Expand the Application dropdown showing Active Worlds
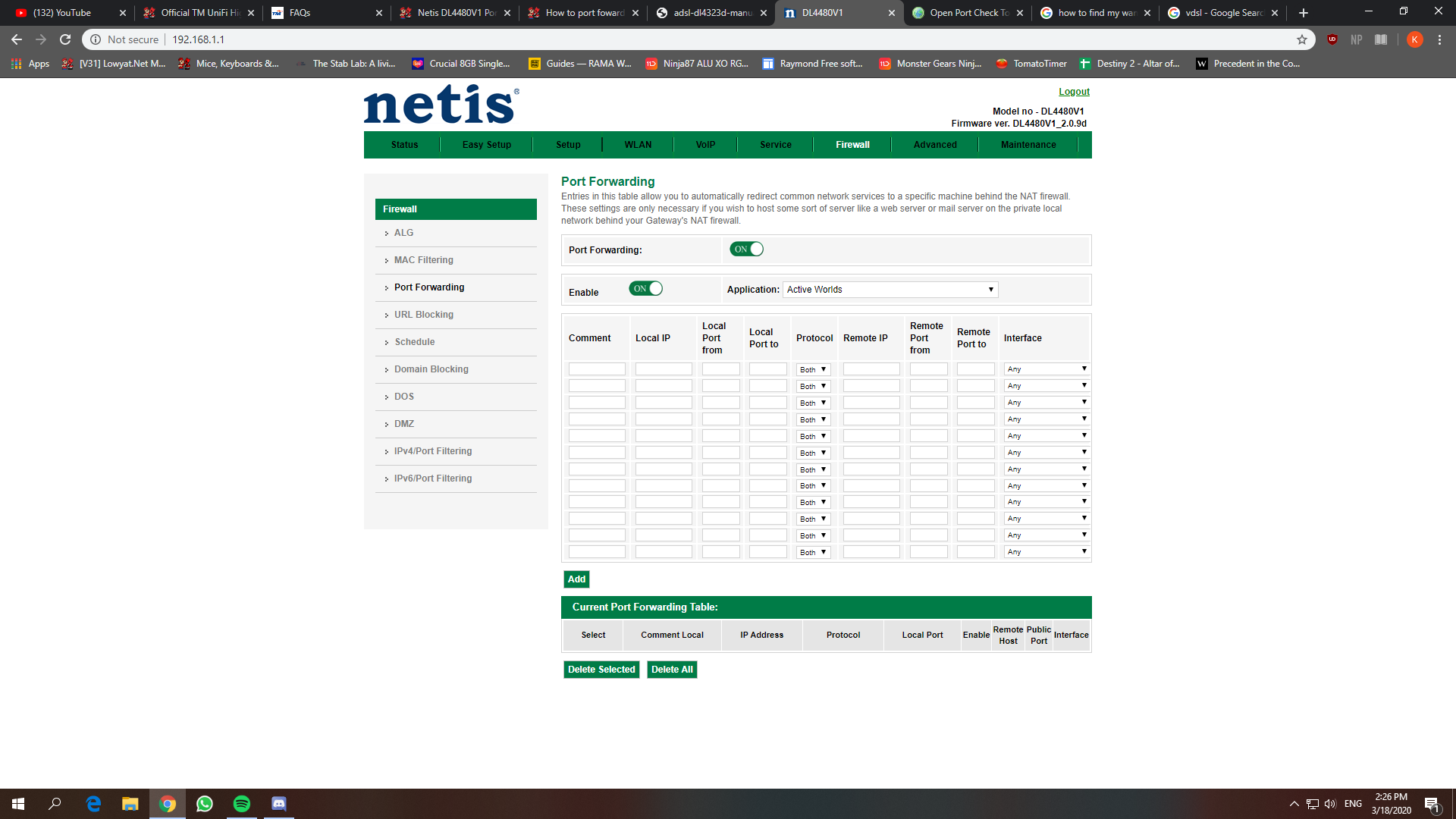The image size is (1456, 819). click(x=890, y=290)
